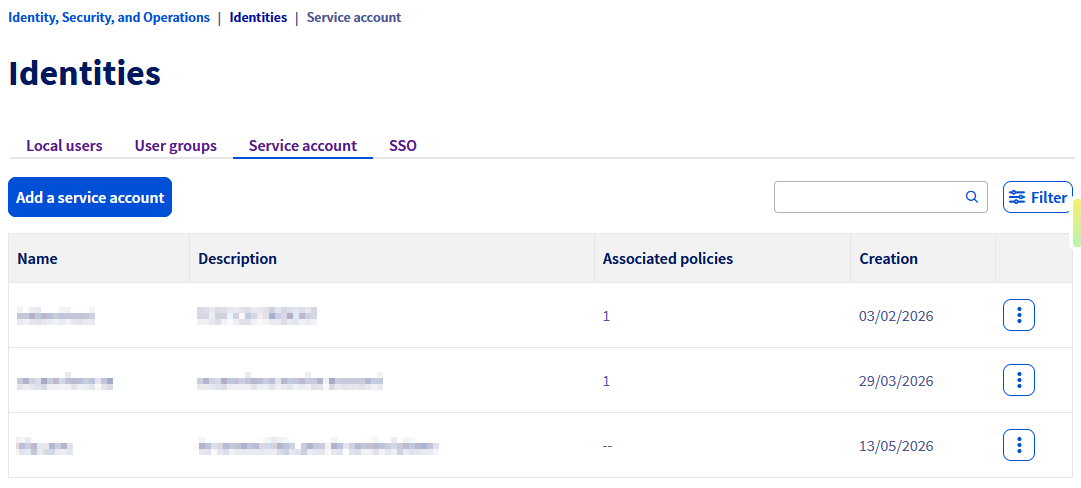
Task: Open the Identities breadcrumb link
Action: [x=258, y=17]
